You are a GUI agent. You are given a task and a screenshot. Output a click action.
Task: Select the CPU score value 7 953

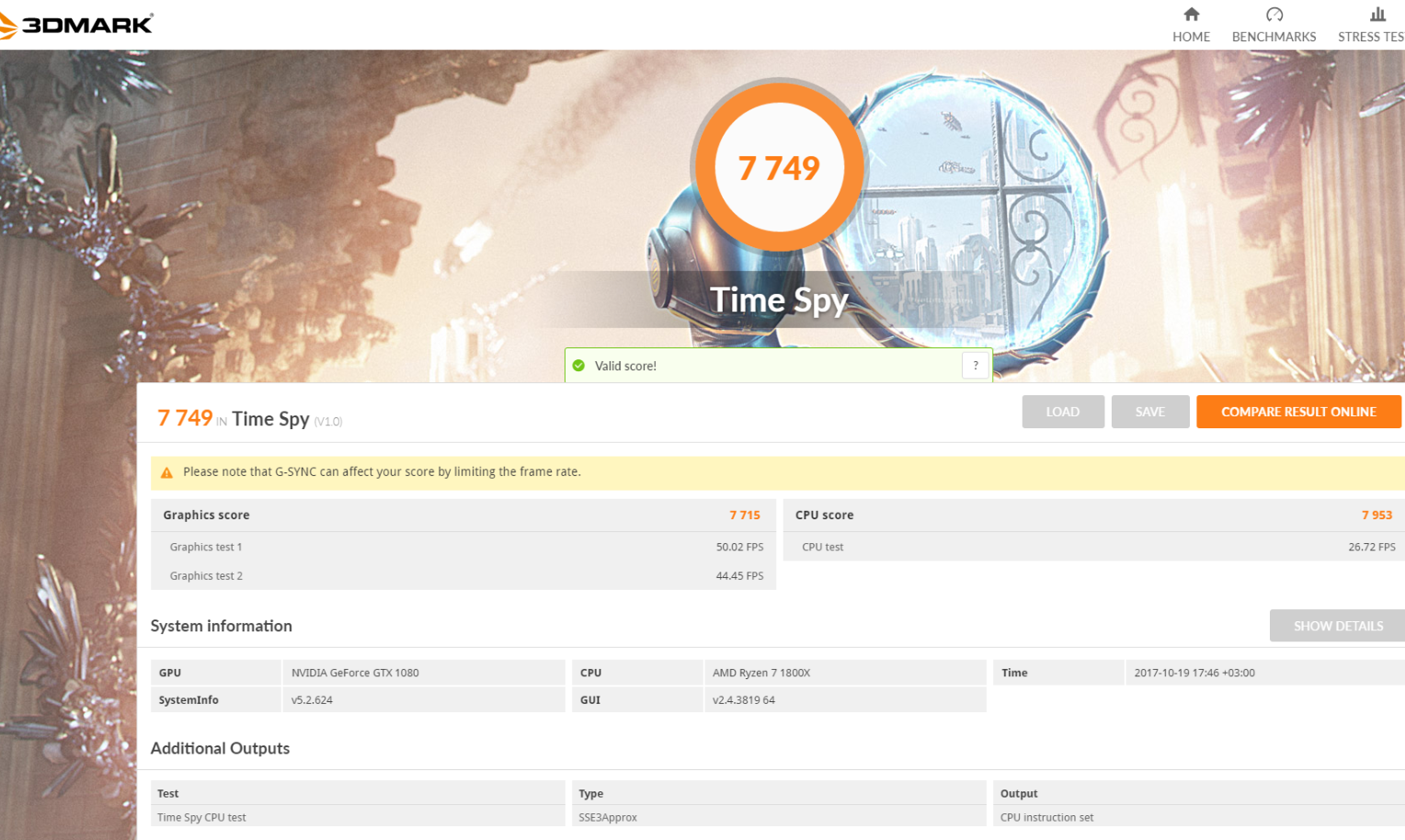[x=1376, y=516]
